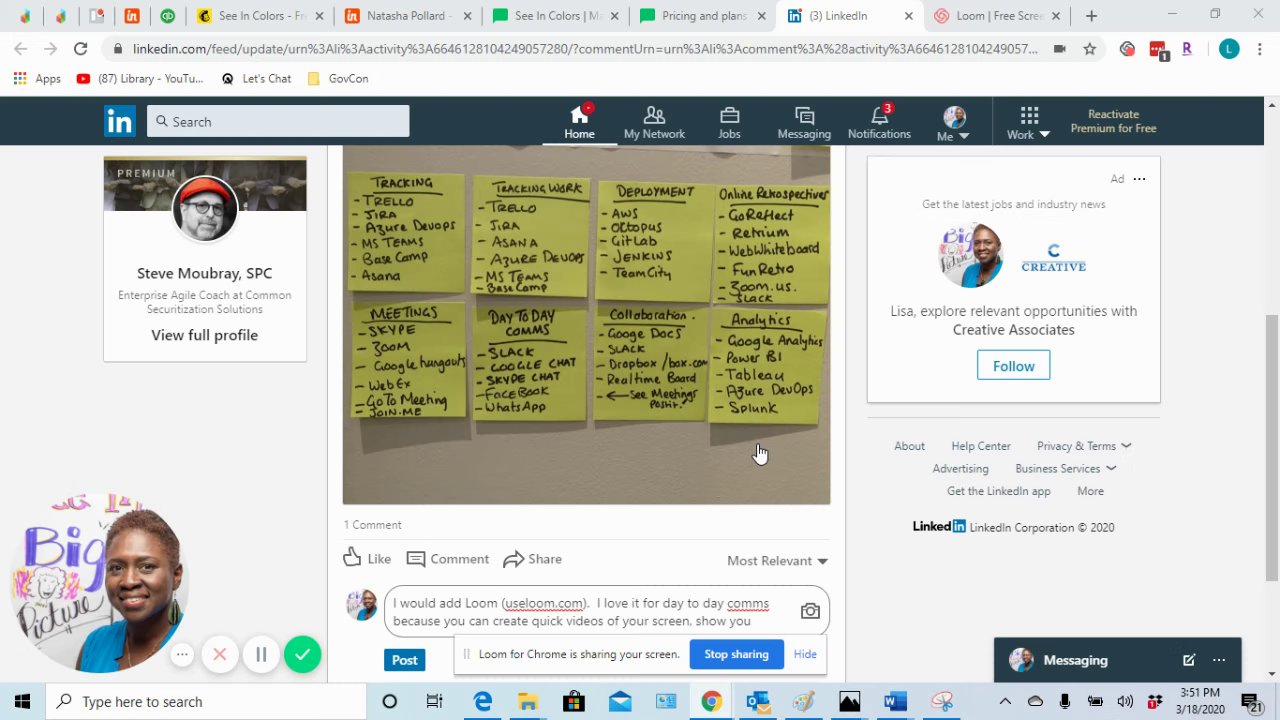Compose new message in Messaging bar

[x=1189, y=660]
